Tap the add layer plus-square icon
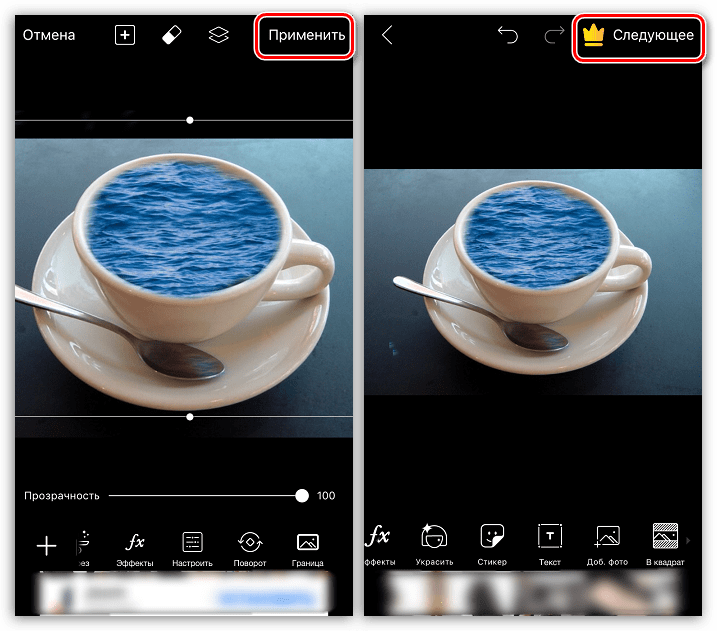Screen dimensions: 717x631 click(x=125, y=35)
